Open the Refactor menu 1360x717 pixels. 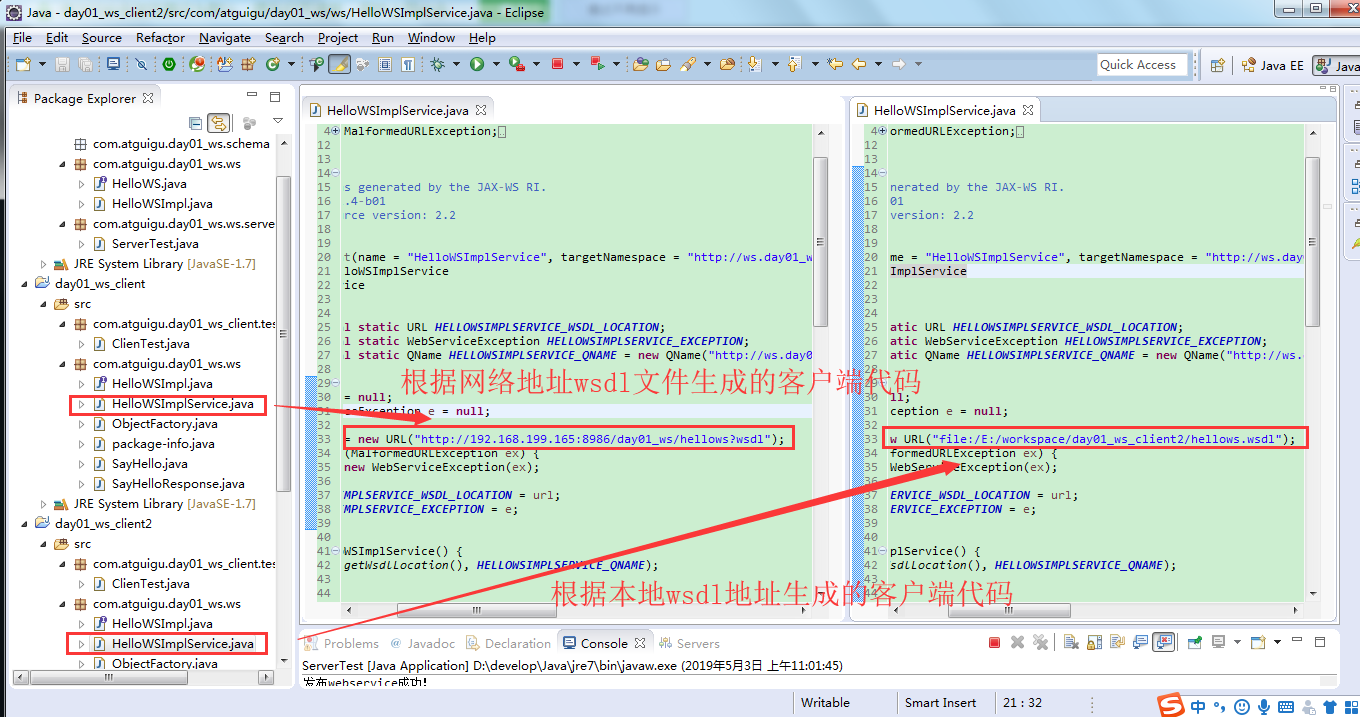click(160, 38)
